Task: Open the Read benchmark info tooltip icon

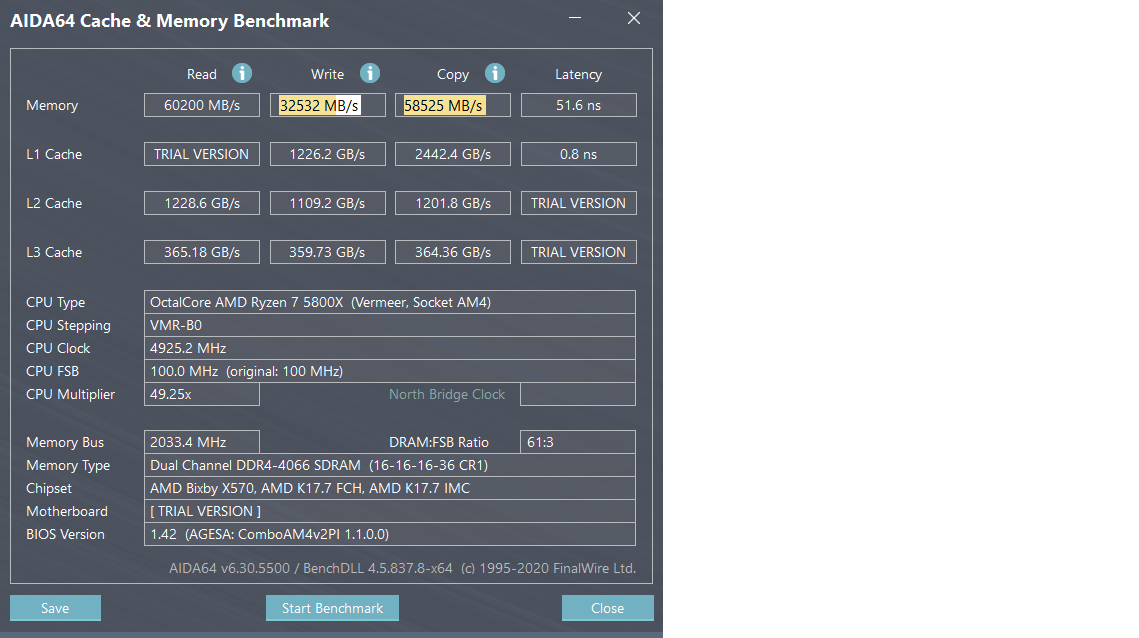Action: click(243, 73)
